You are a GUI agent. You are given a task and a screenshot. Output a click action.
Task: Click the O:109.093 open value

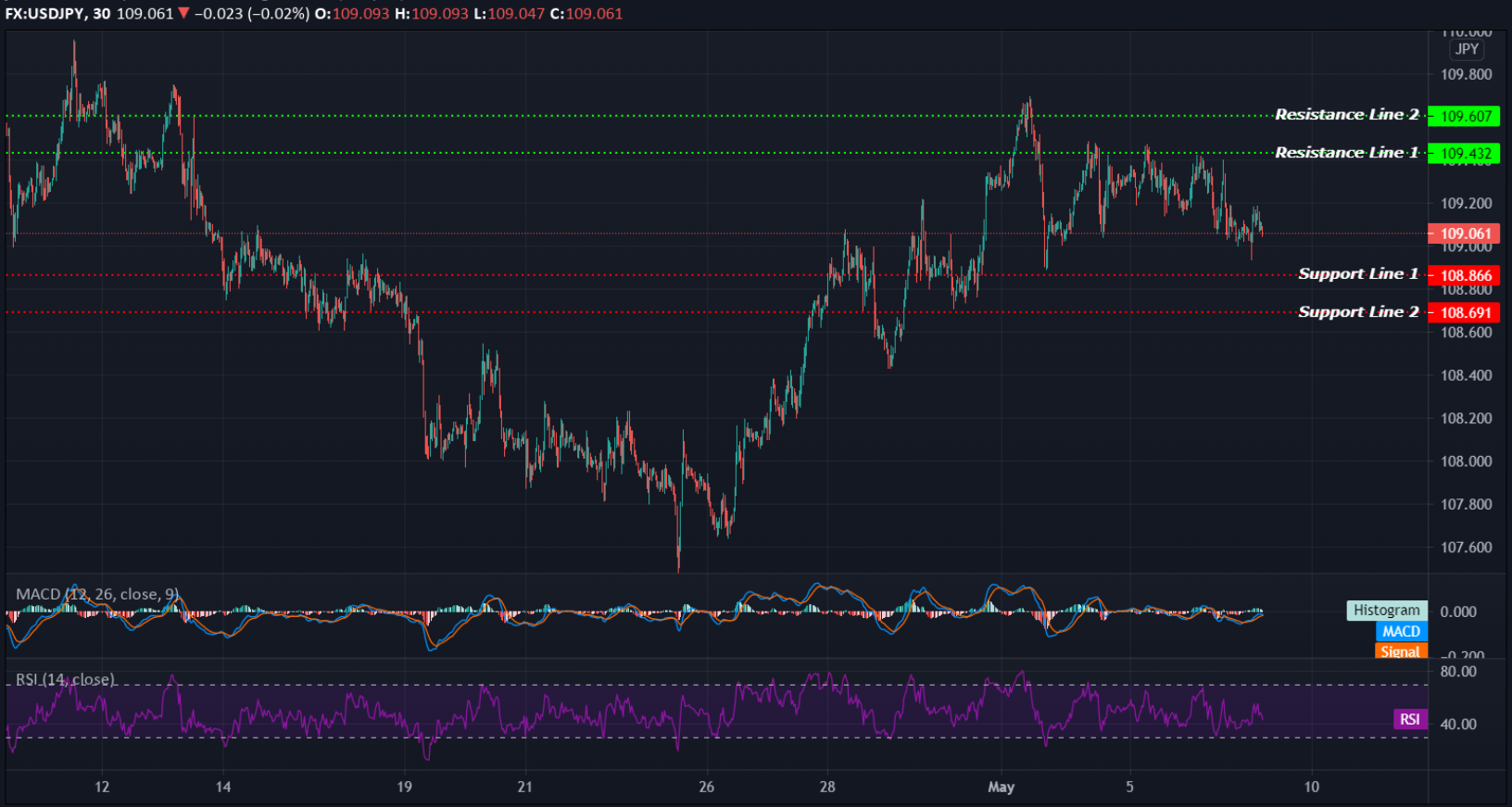tap(353, 14)
